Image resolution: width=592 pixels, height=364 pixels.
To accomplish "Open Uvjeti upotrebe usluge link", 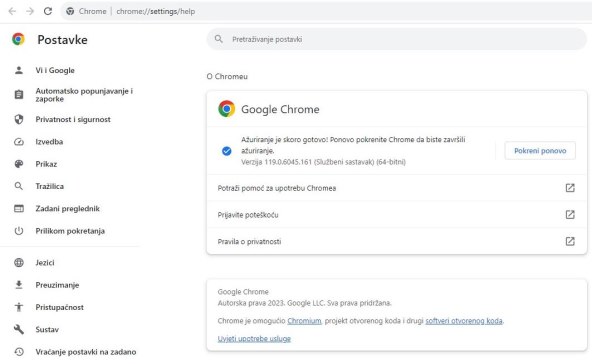I will (254, 339).
